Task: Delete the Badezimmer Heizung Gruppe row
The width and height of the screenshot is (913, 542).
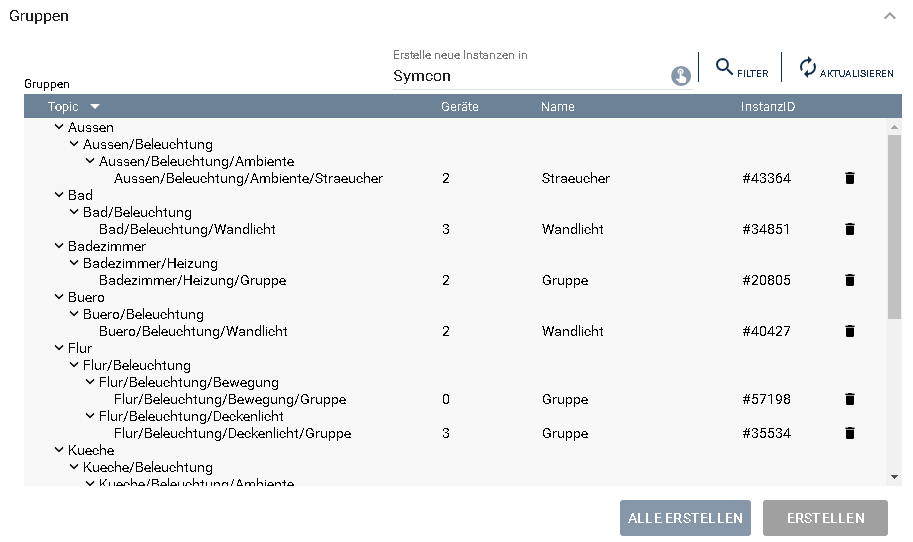Action: click(x=850, y=280)
